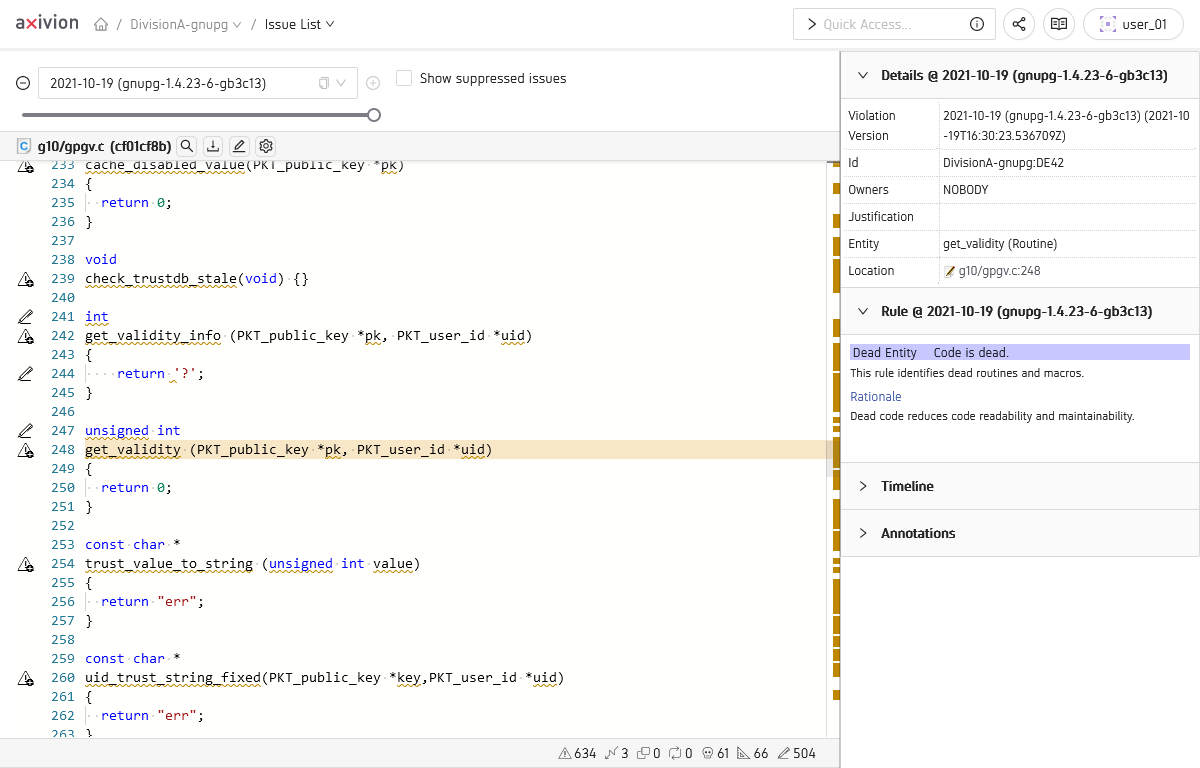This screenshot has height=768, width=1200.
Task: Click the get_validity (Routine) entity value
Action: click(1000, 244)
